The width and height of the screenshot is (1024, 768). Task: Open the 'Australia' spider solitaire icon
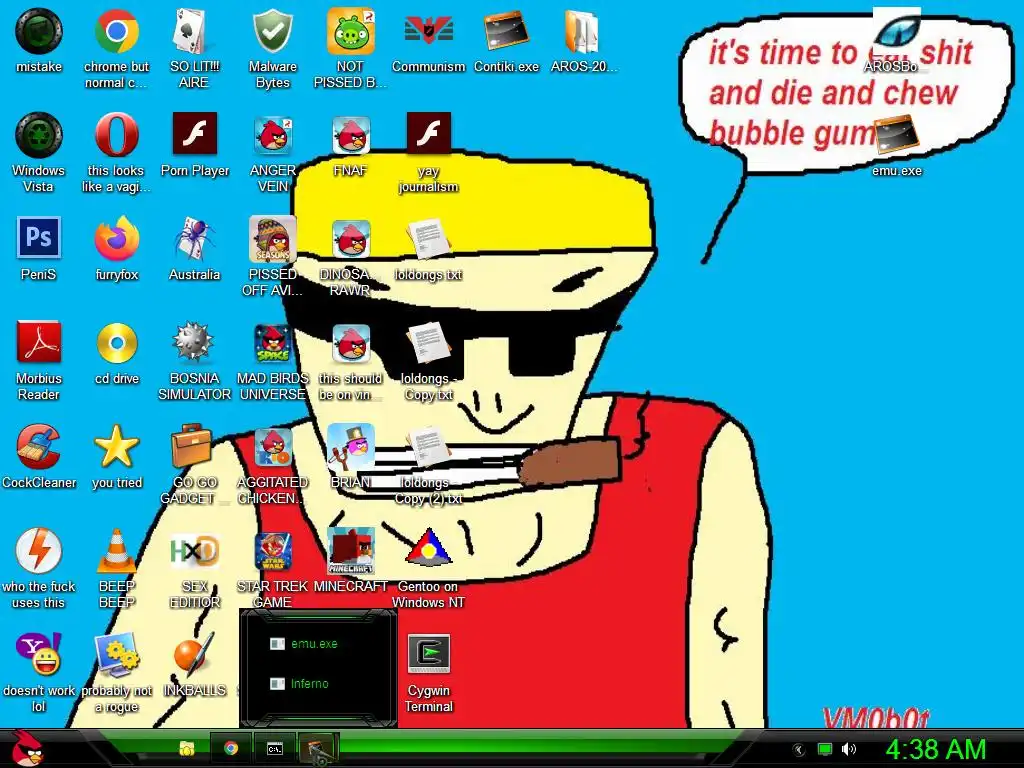[194, 239]
